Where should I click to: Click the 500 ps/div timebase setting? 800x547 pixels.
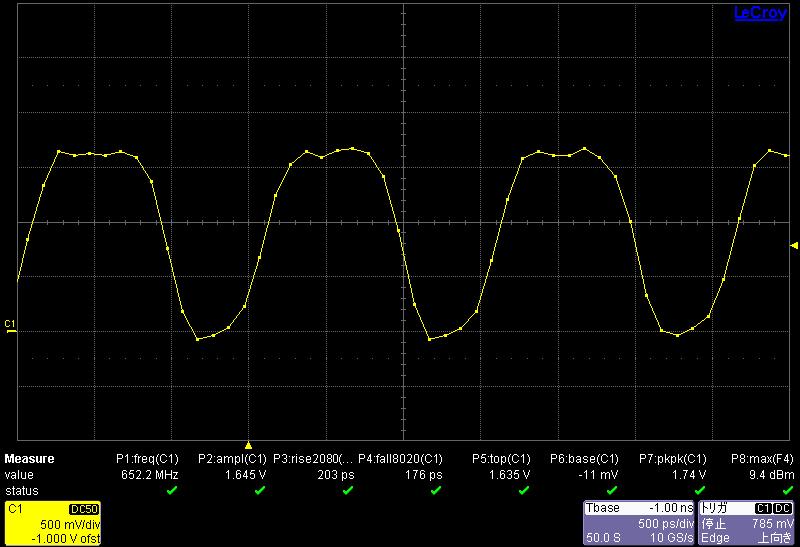(666, 524)
